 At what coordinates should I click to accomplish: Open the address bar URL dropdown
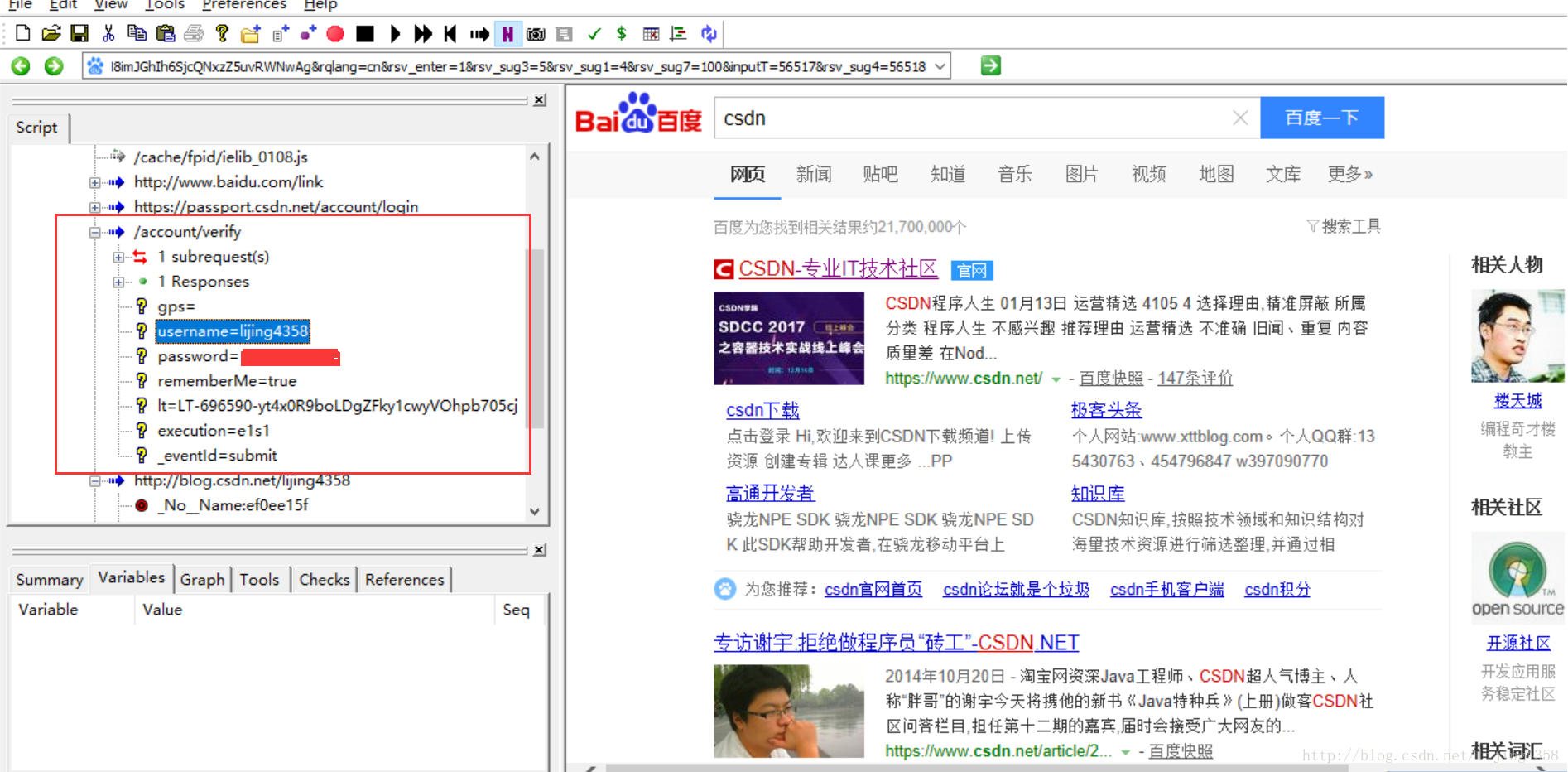(940, 66)
